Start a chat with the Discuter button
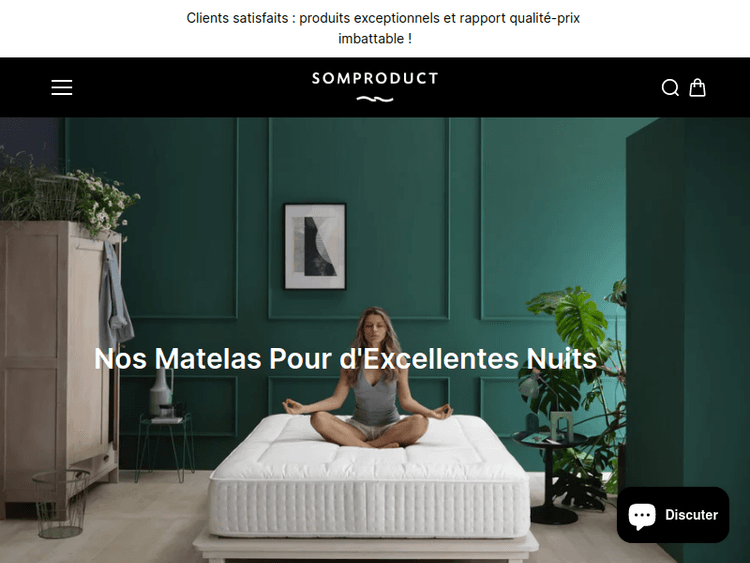The image size is (750, 563). click(673, 515)
